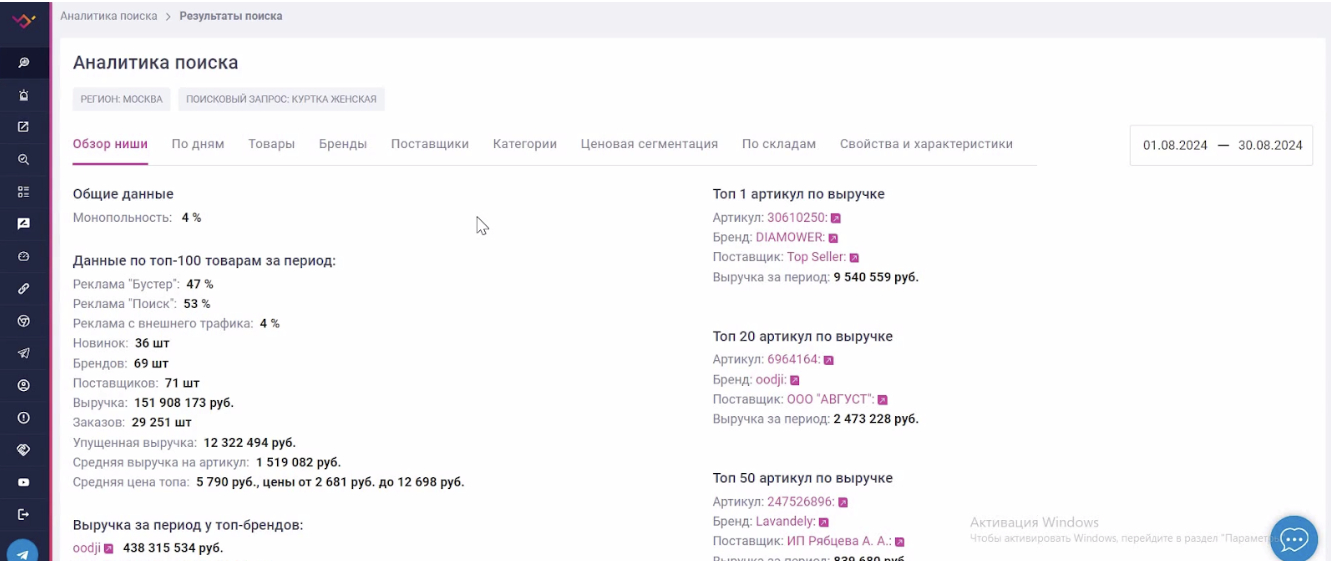Open the paper plane sidebar icon
The image size is (1331, 561).
23,353
